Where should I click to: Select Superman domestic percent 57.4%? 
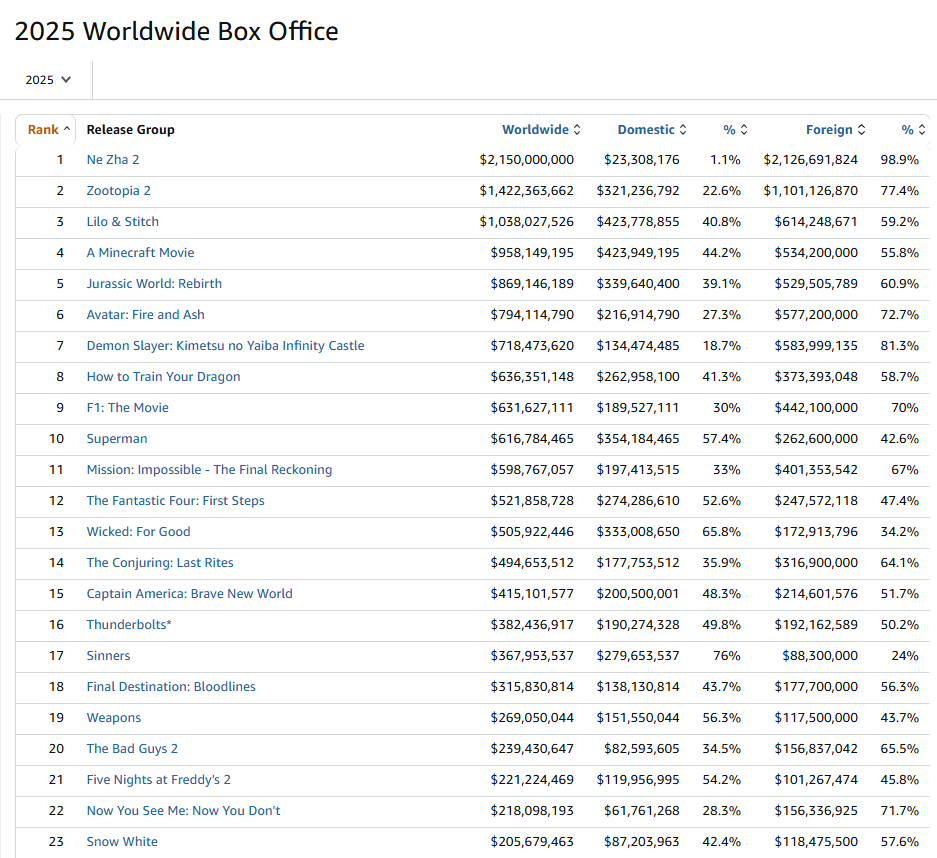(721, 439)
